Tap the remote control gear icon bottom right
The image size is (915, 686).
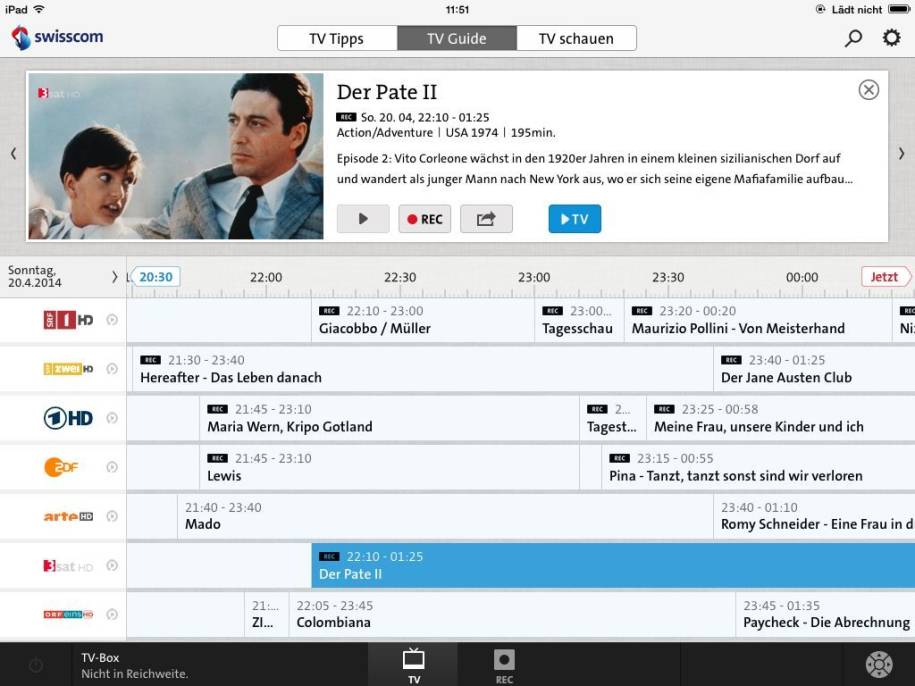tap(878, 664)
